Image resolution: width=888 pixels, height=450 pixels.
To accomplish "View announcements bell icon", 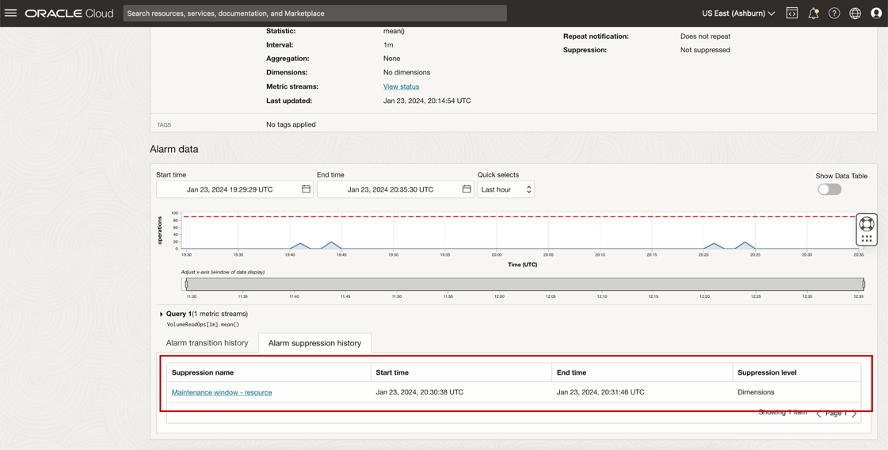I will (x=813, y=14).
